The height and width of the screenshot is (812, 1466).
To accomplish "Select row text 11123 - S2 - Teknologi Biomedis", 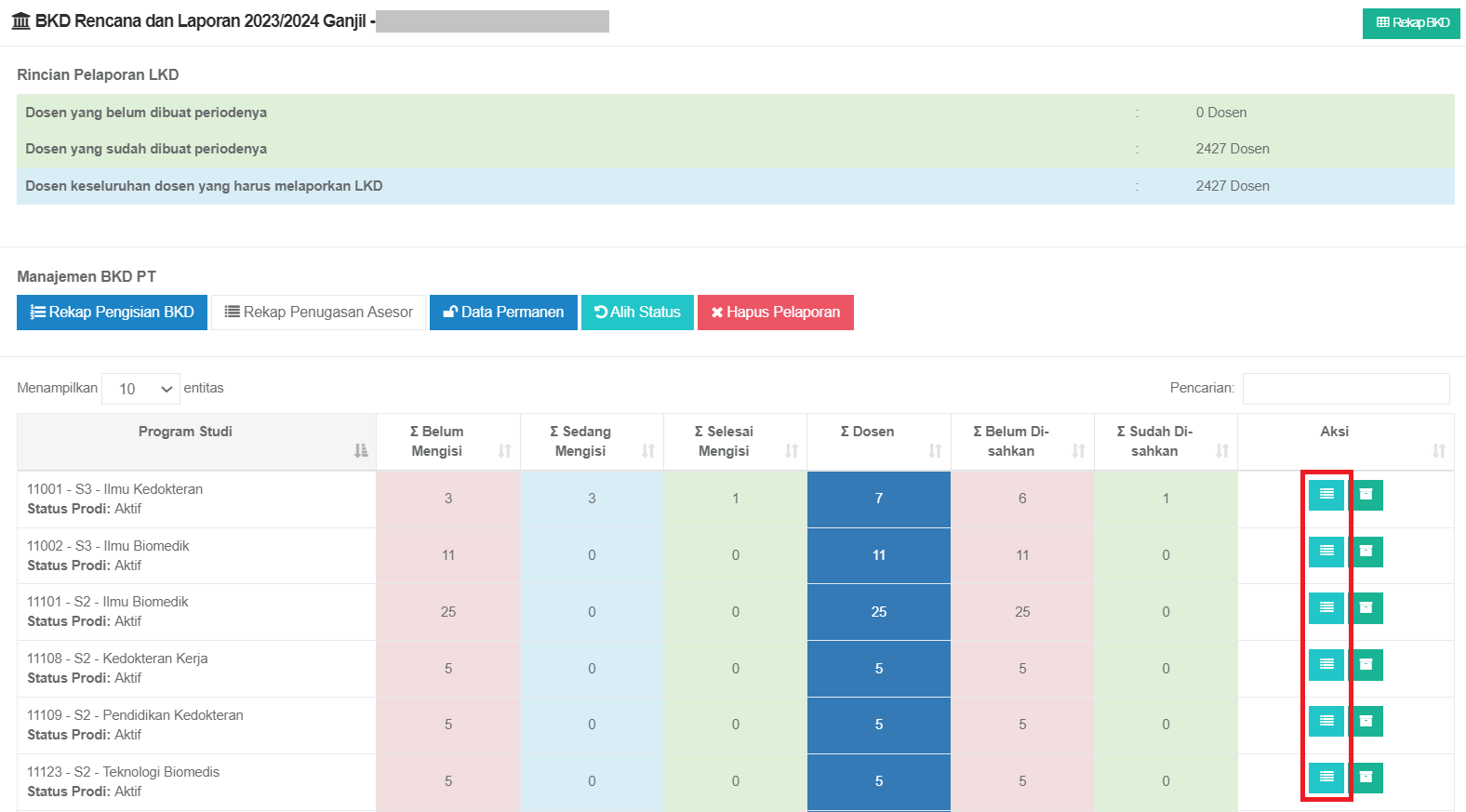I will pyautogui.click(x=124, y=772).
